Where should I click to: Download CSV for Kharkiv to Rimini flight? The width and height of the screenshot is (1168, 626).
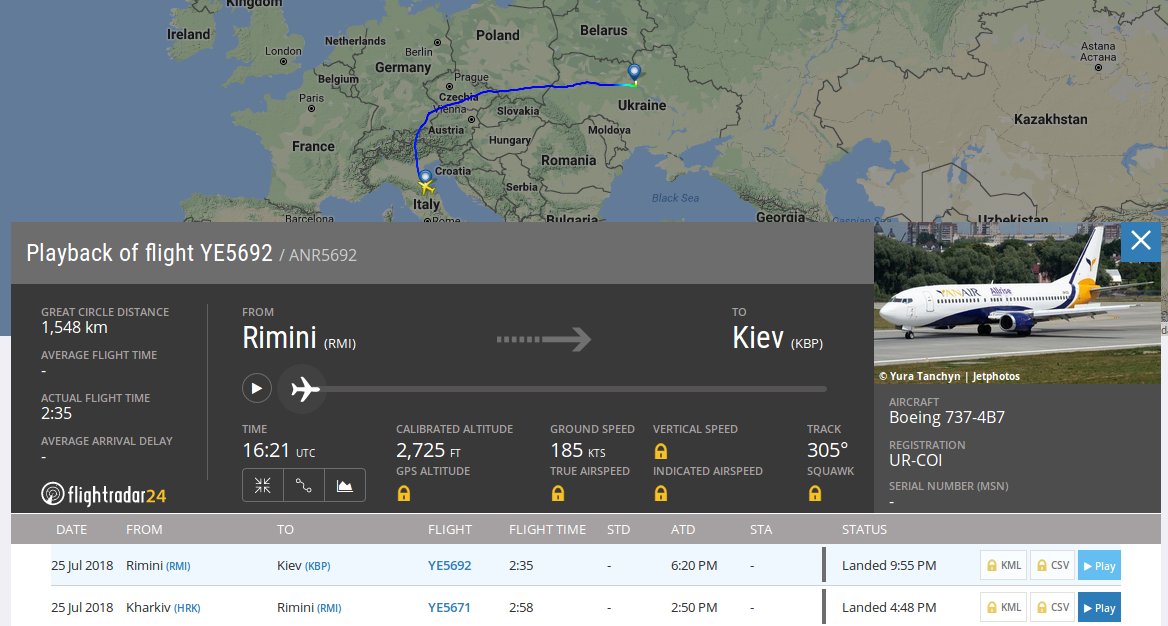pyautogui.click(x=1051, y=607)
